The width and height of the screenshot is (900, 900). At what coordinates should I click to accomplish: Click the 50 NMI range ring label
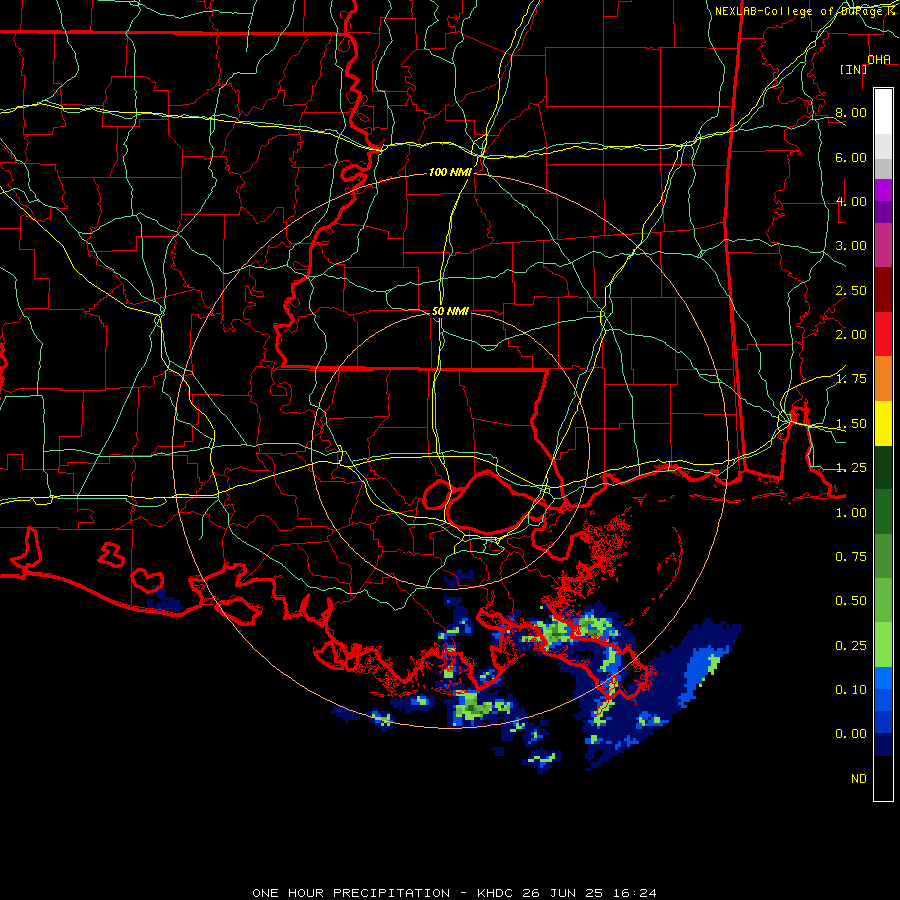(x=450, y=311)
